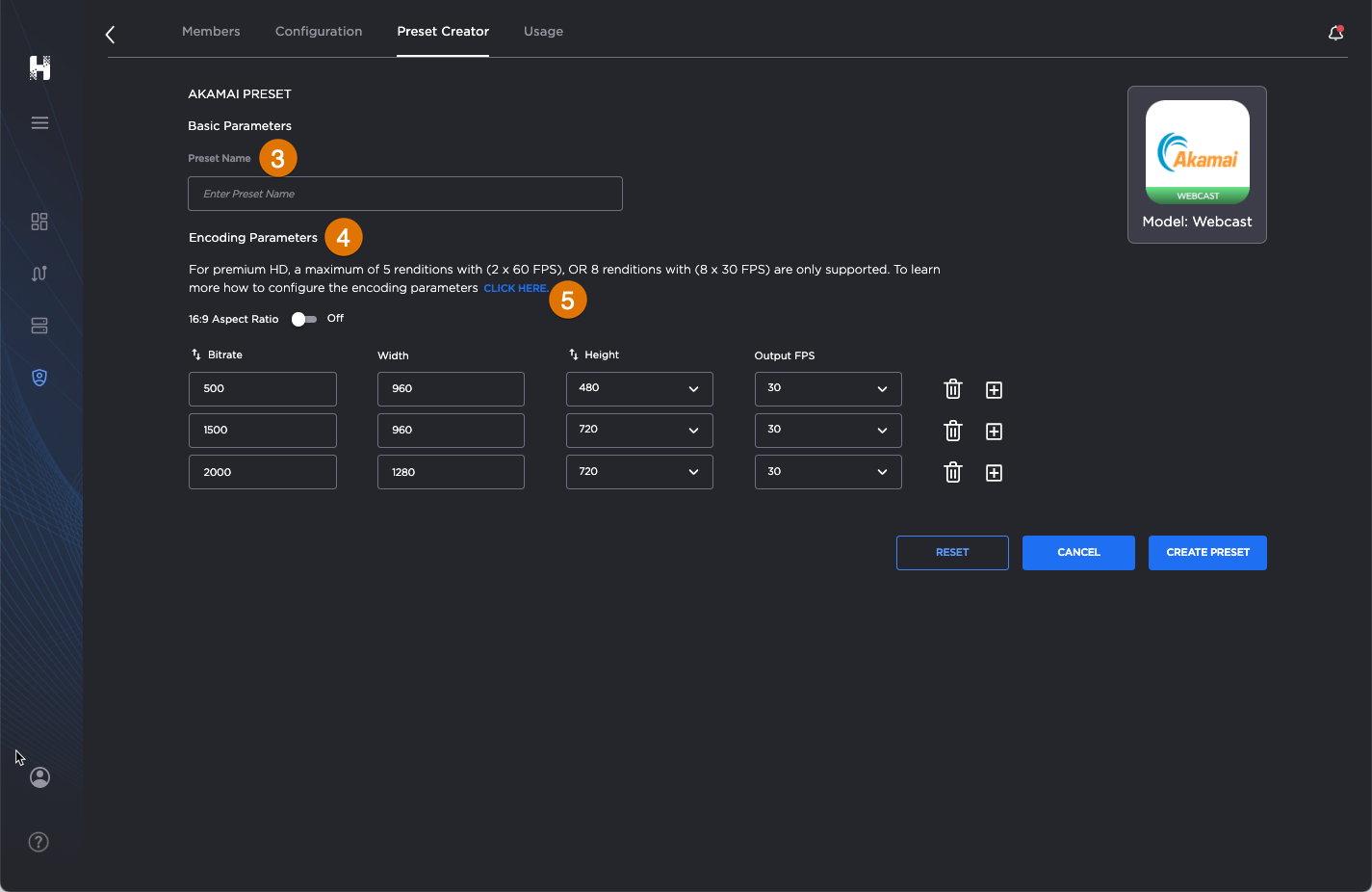
Task: Open the notifications bell
Action: point(1335,31)
